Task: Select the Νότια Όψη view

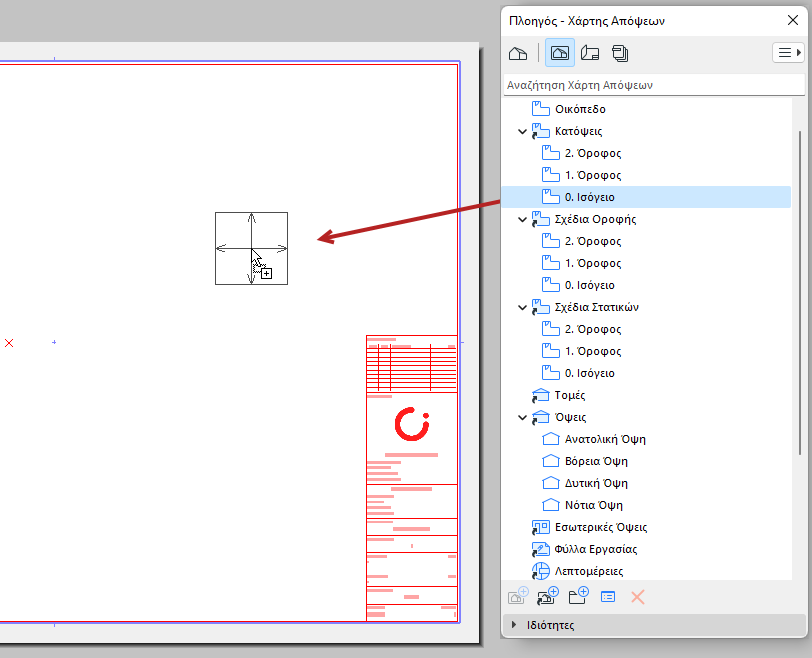Action: click(x=582, y=505)
